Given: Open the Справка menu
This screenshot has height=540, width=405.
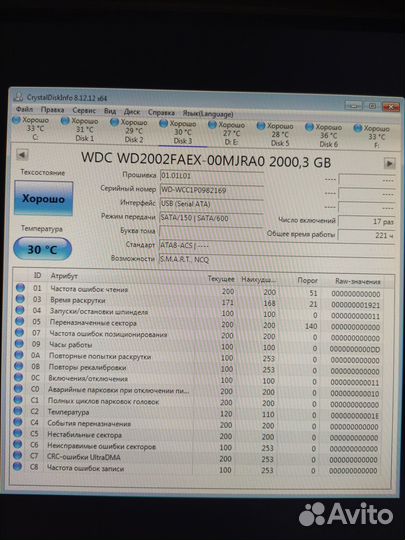Looking at the screenshot, I should pyautogui.click(x=161, y=113).
